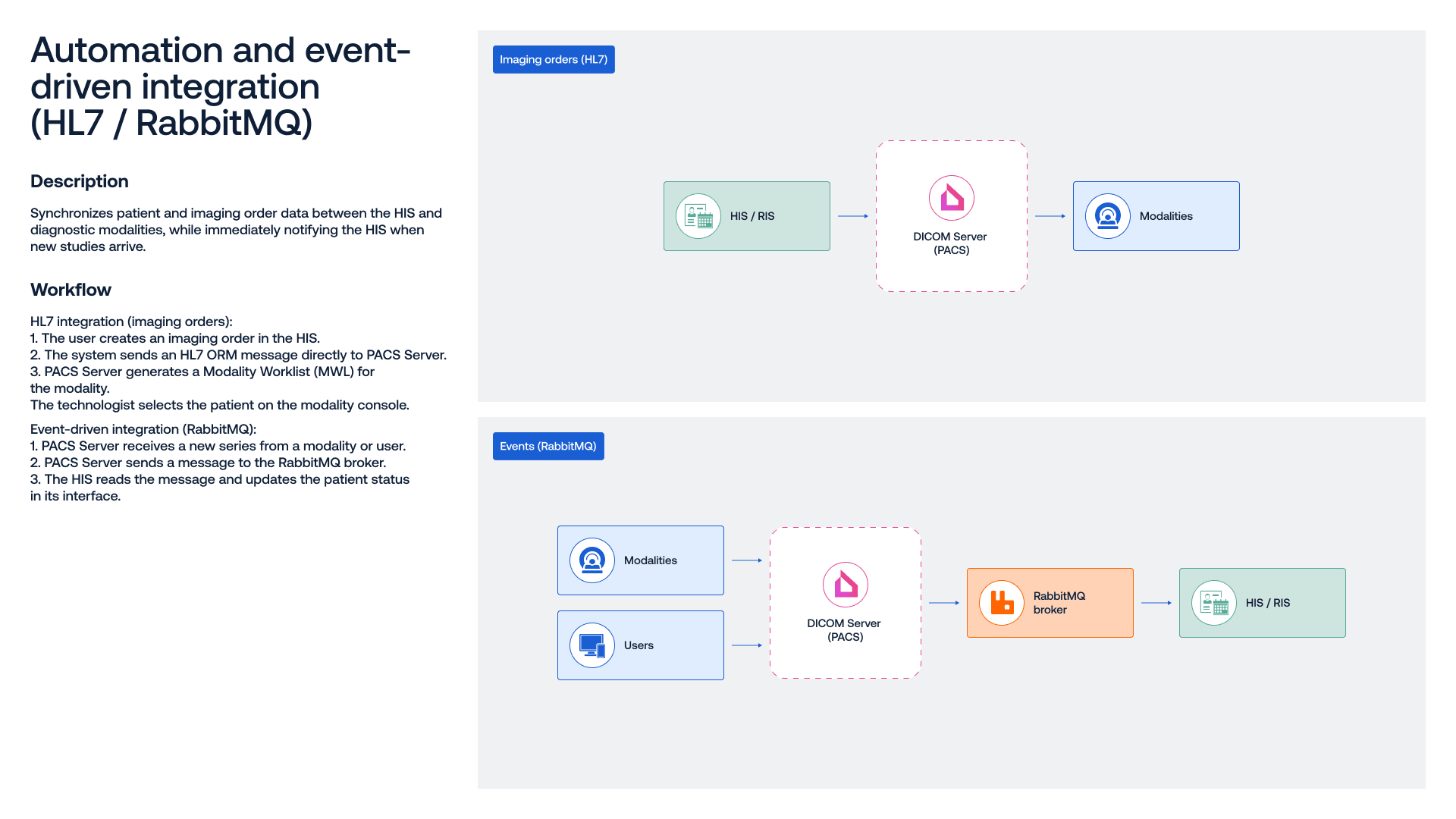Click the DICOM Server logo in Events diagram

(x=846, y=585)
